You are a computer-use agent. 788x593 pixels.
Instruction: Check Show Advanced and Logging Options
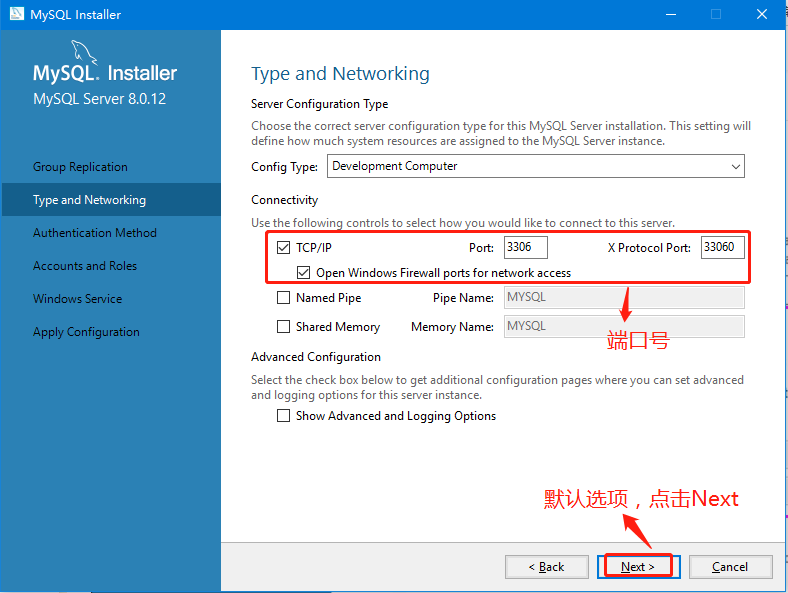[x=283, y=416]
